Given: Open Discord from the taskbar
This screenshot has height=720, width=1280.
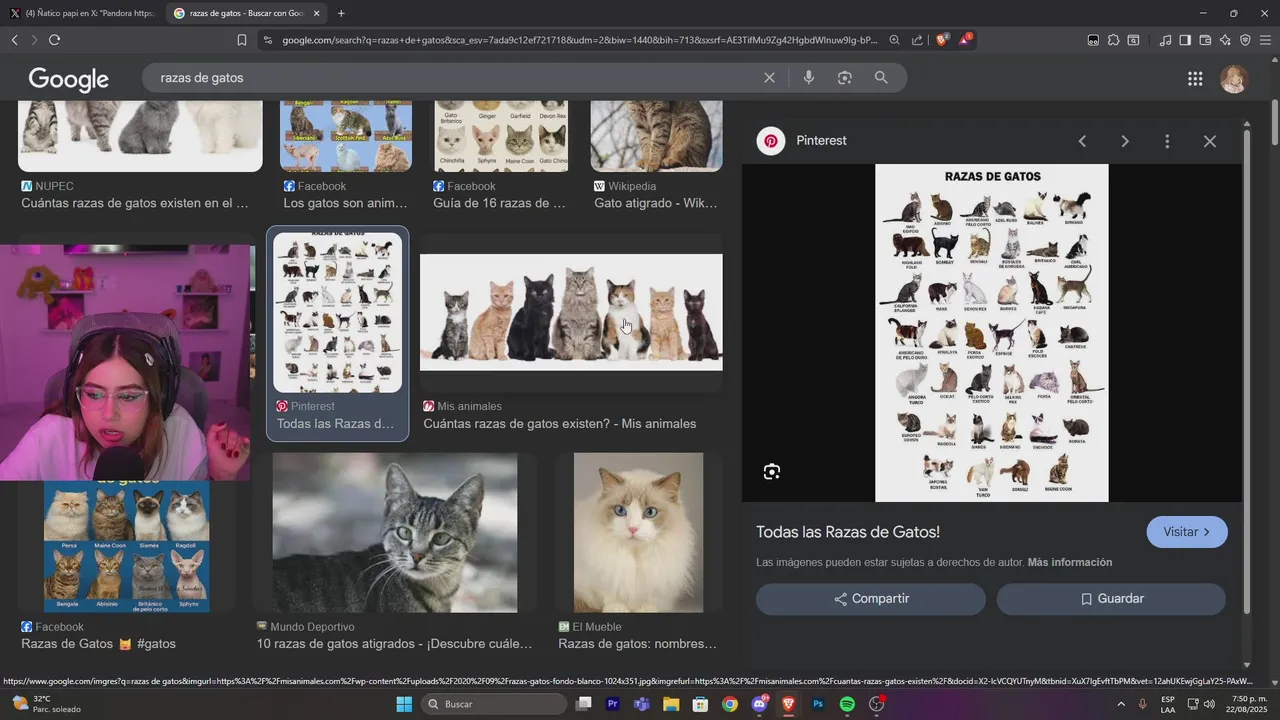Looking at the screenshot, I should pyautogui.click(x=759, y=704).
